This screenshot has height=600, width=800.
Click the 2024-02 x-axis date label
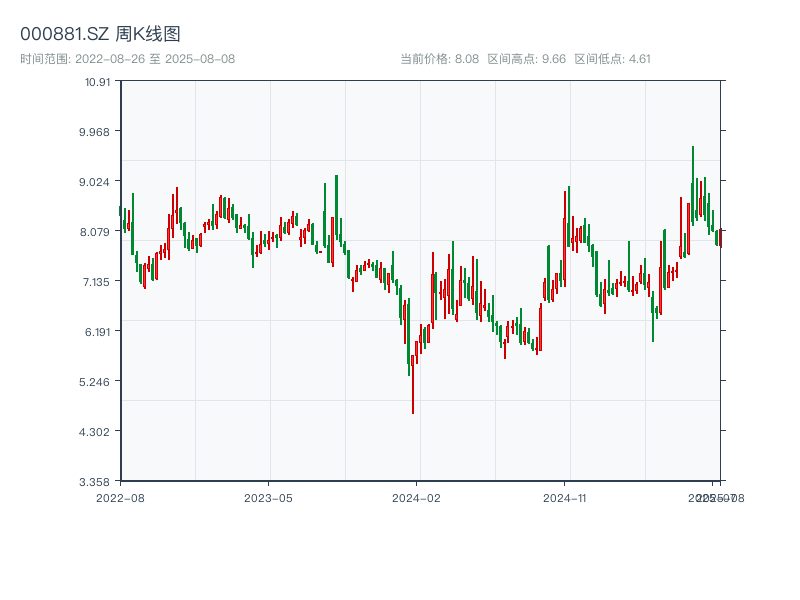pyautogui.click(x=416, y=497)
